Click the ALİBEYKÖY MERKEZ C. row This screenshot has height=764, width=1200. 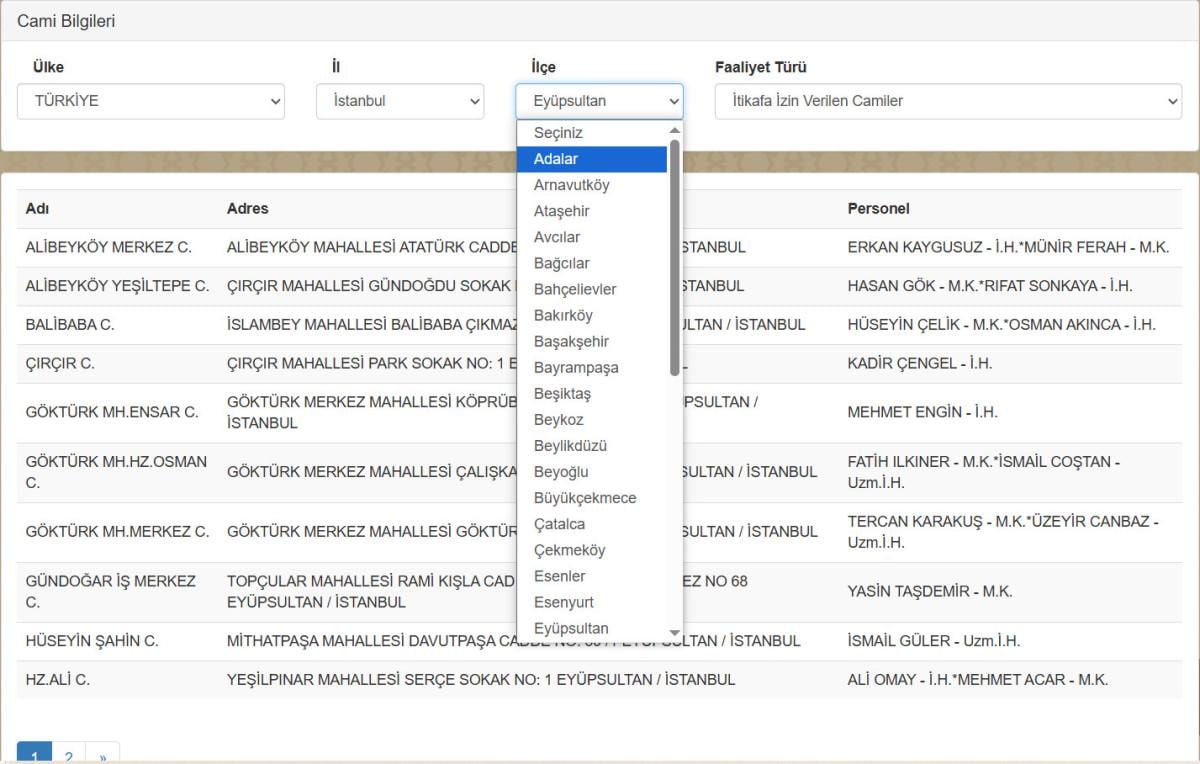click(109, 247)
